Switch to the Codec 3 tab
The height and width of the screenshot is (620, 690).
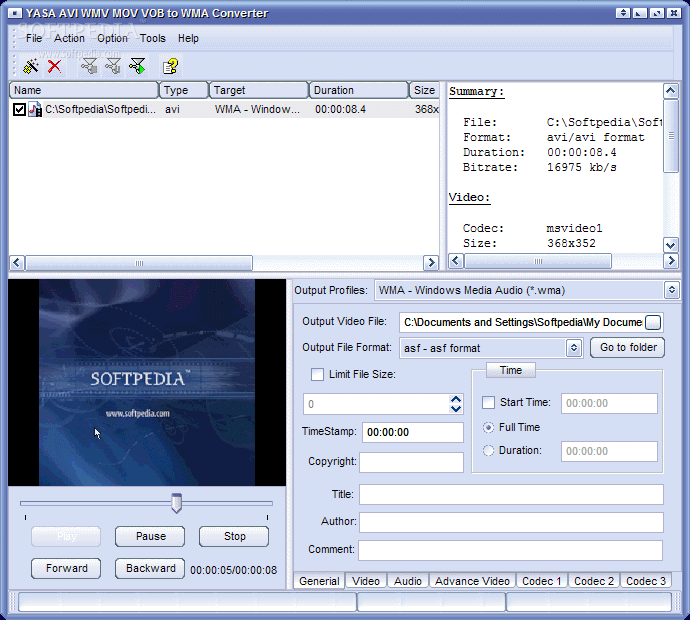tap(646, 581)
